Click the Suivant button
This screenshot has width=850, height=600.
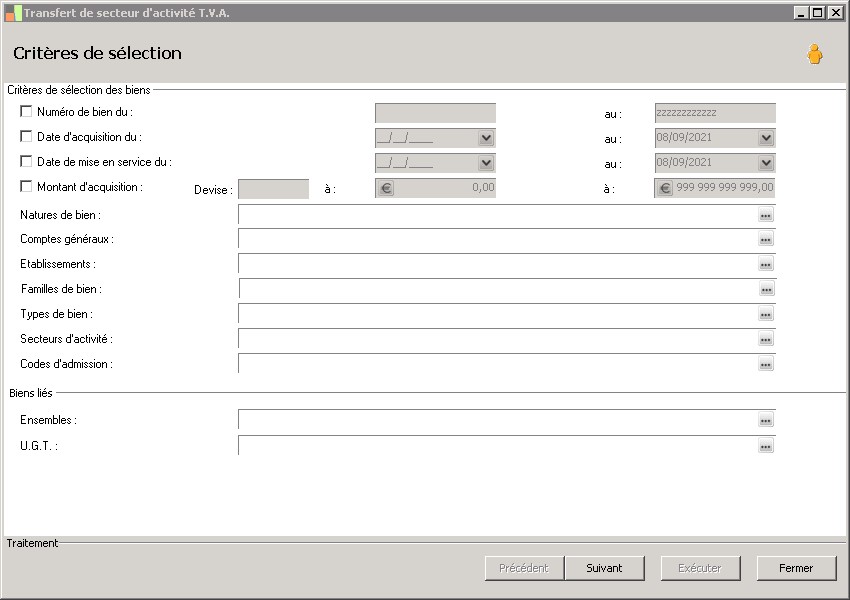pos(604,568)
